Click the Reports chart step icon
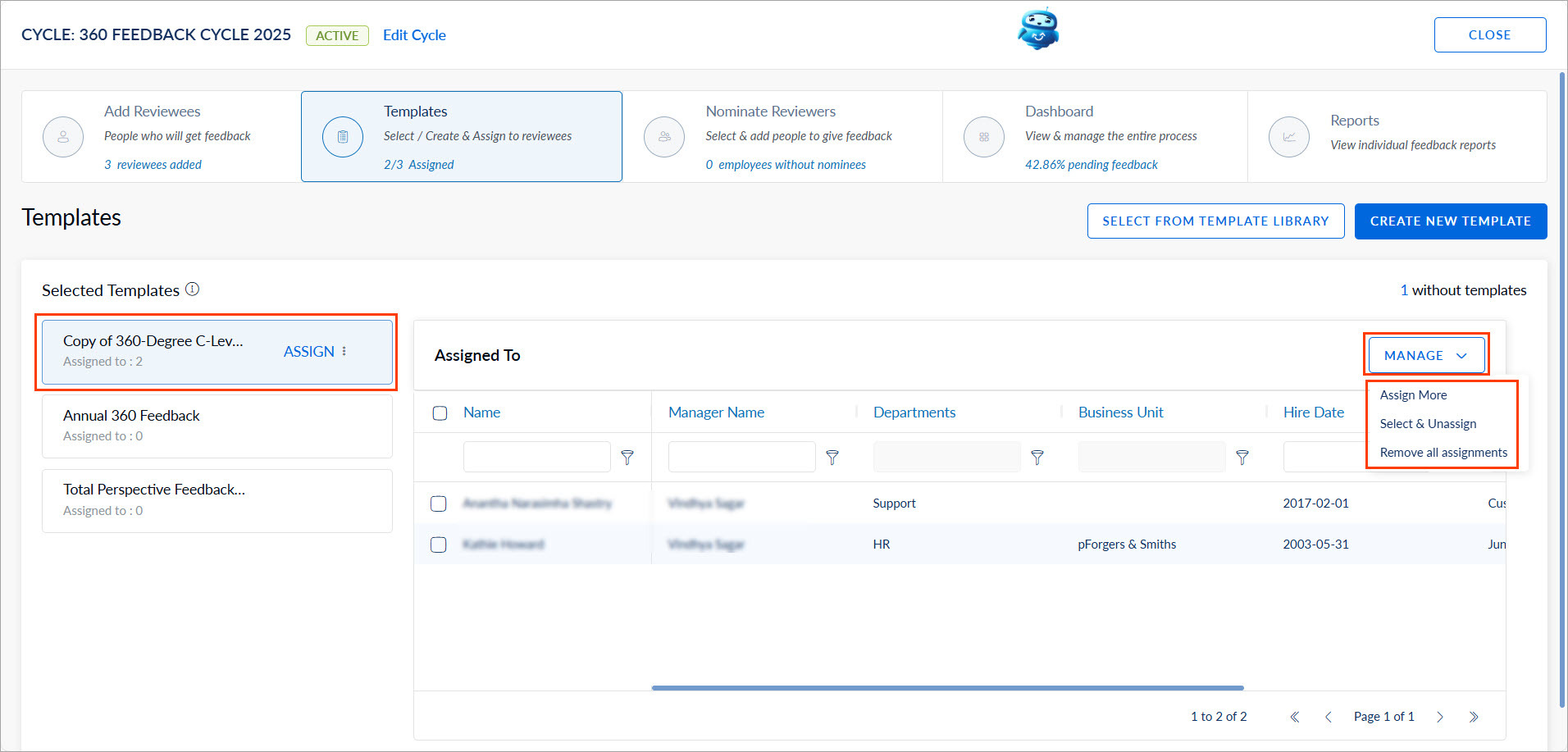The image size is (1568, 752). tap(1289, 137)
